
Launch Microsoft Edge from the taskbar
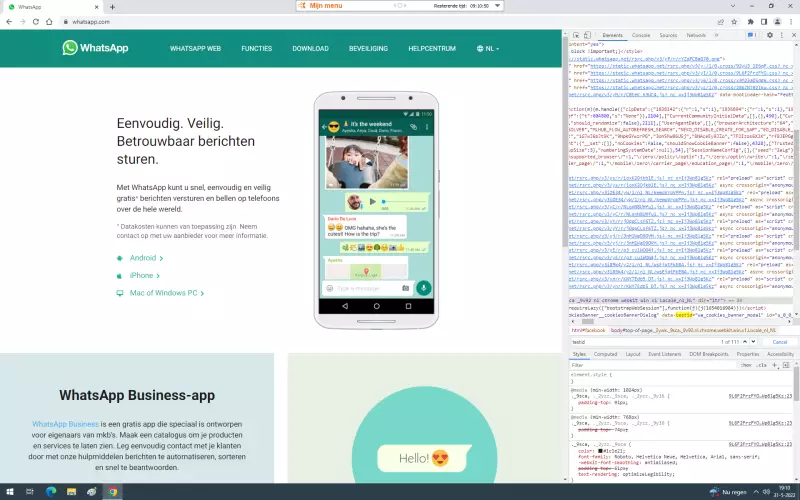coord(51,492)
